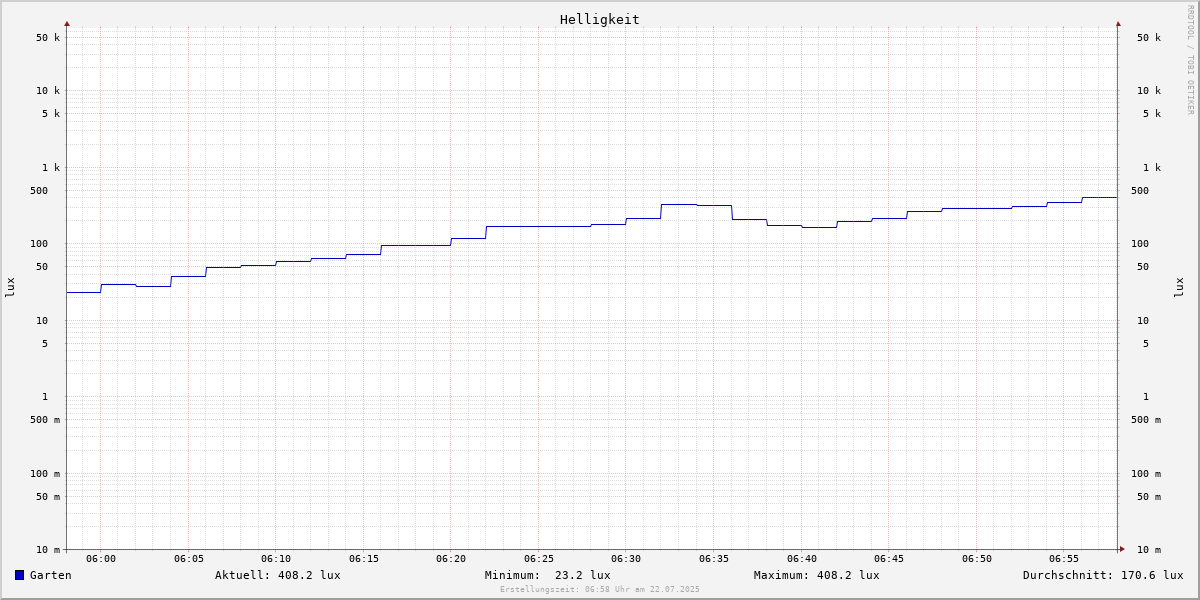Click the Maximum: 408.2 lux value
Screen dimensions: 1200x600
click(817, 575)
